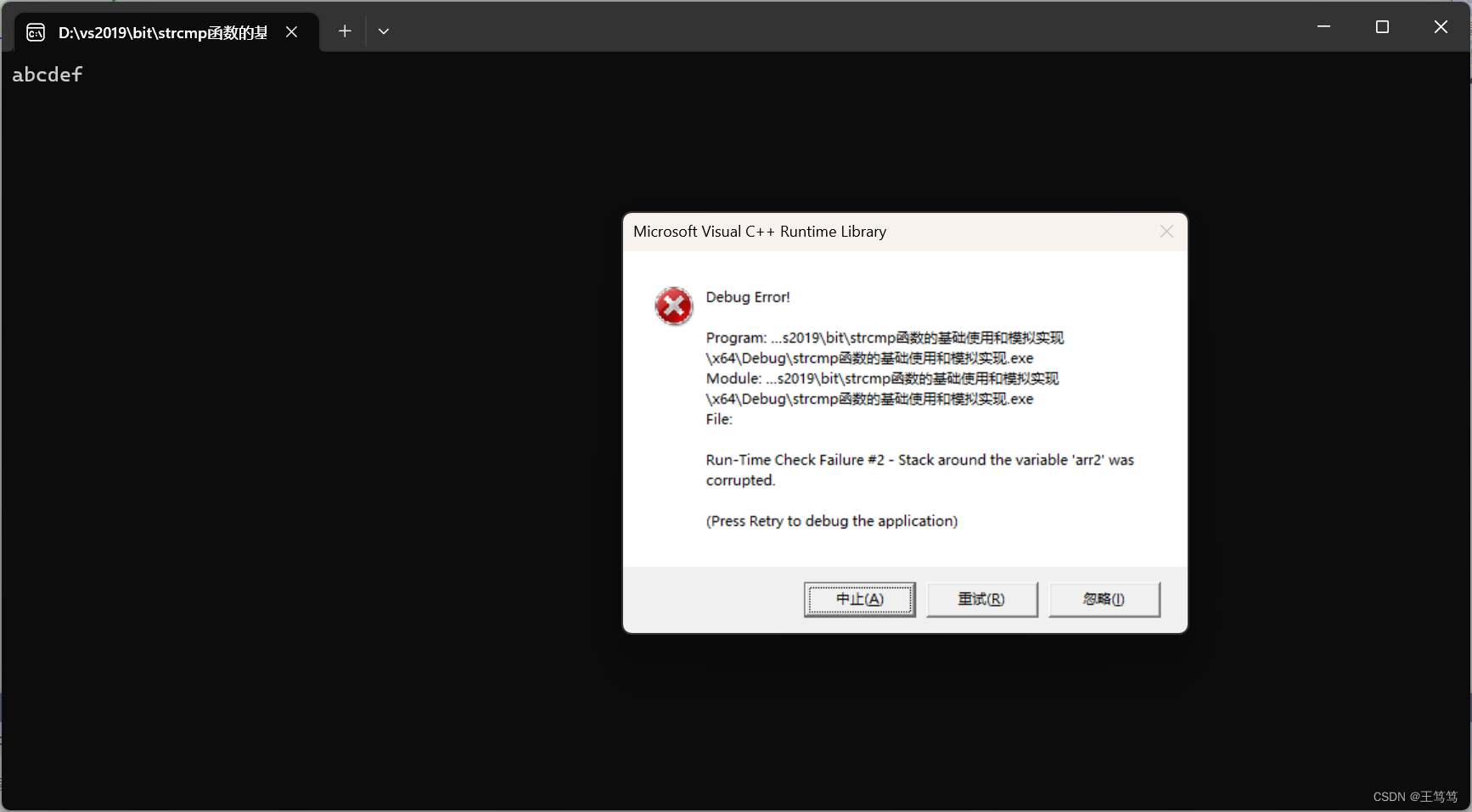Select the strcmp terminal tab
1472x812 pixels.
[166, 32]
